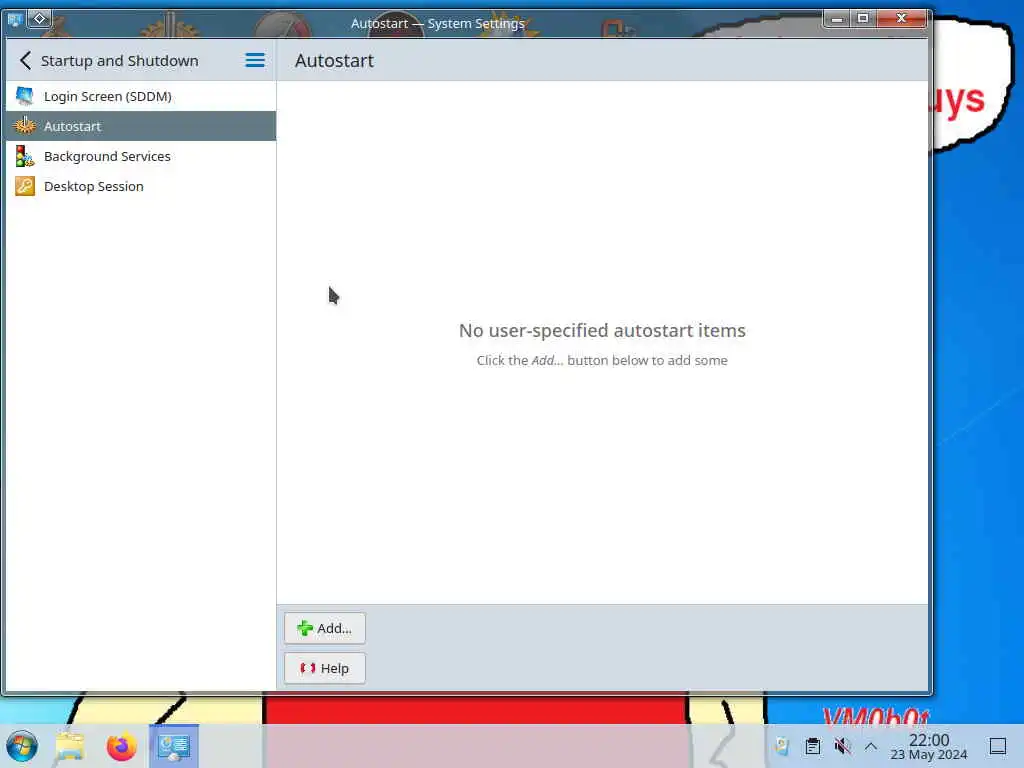The image size is (1024, 768).
Task: Close the System Settings window
Action: (x=901, y=18)
